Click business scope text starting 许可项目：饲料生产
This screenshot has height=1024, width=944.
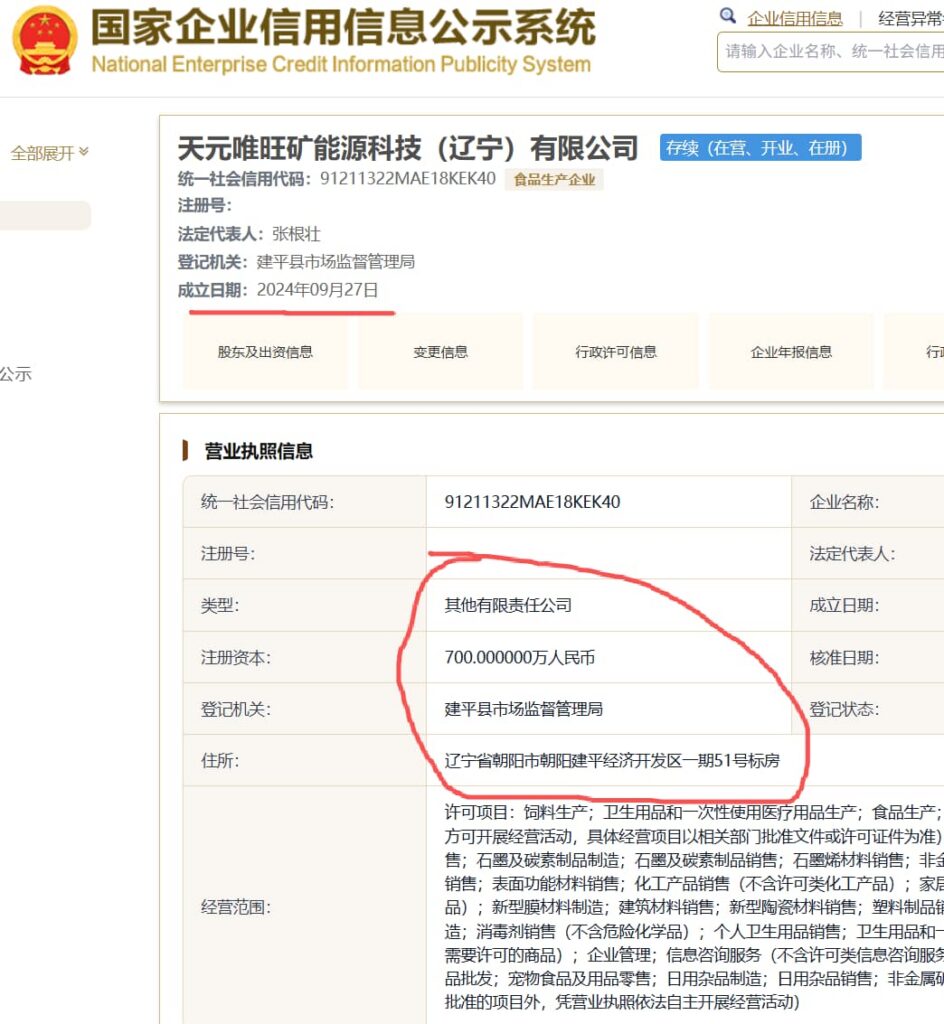click(x=694, y=907)
